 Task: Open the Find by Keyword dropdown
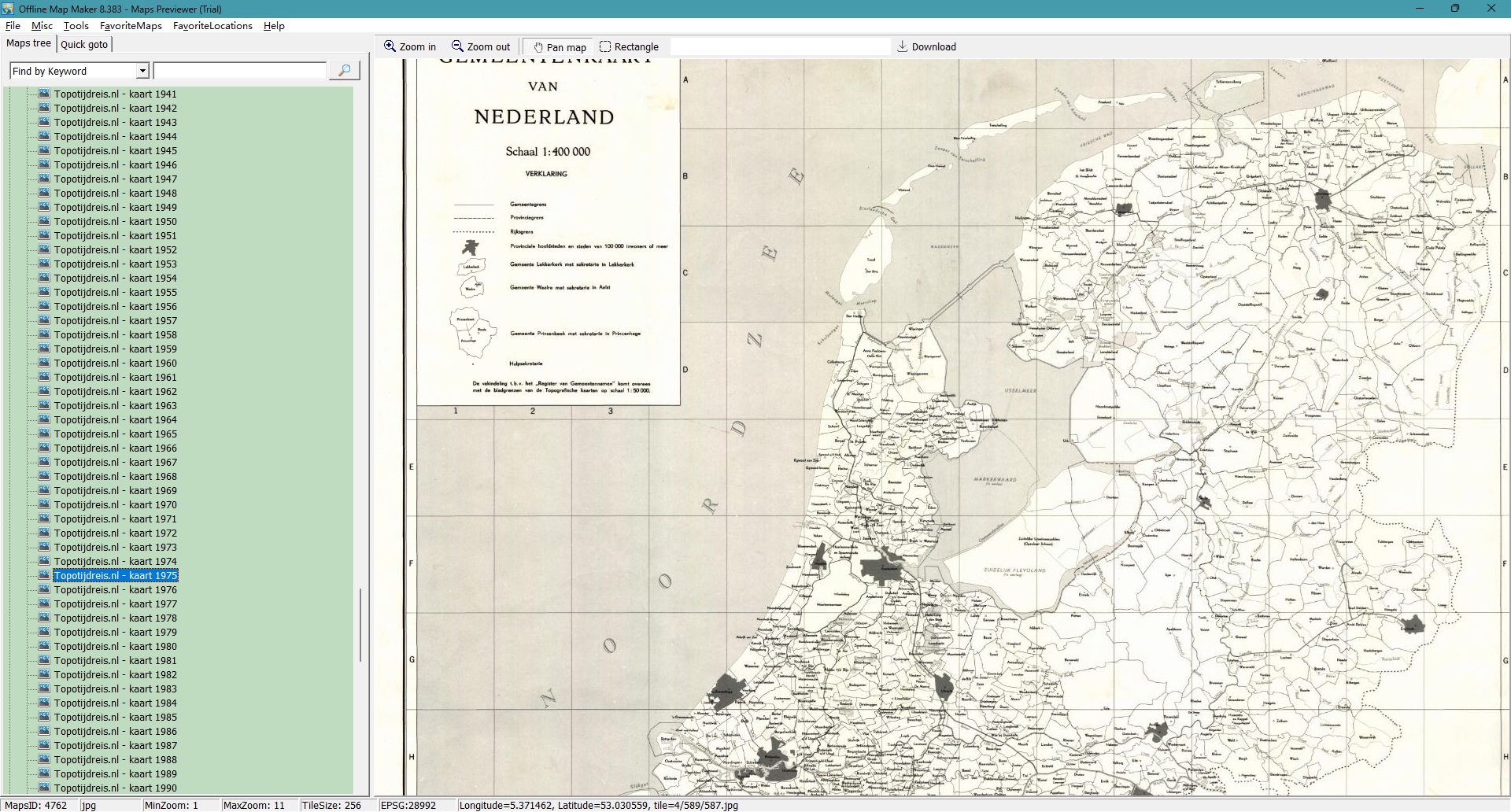142,72
